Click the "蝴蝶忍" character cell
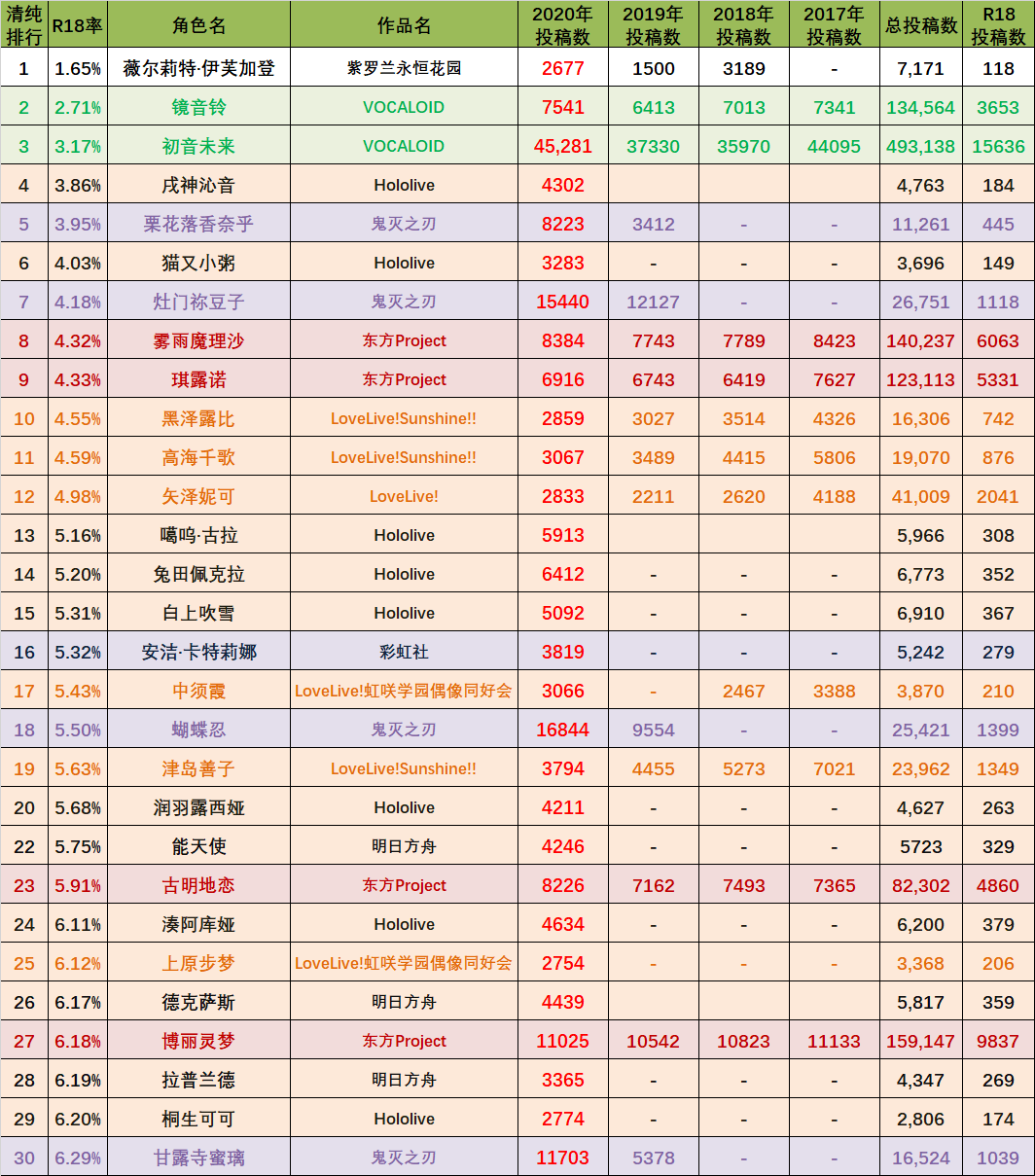Viewport: 1035px width, 1176px height. tap(198, 730)
